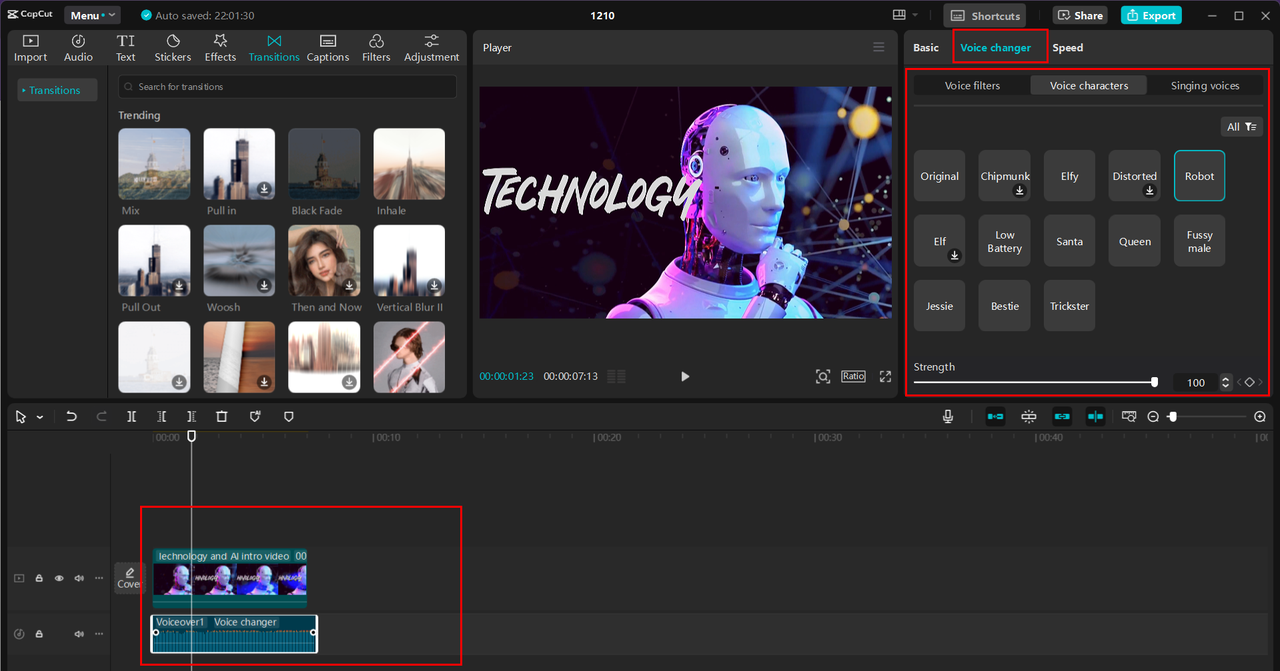1280x671 pixels.
Task: Open the Import panel
Action: click(30, 48)
